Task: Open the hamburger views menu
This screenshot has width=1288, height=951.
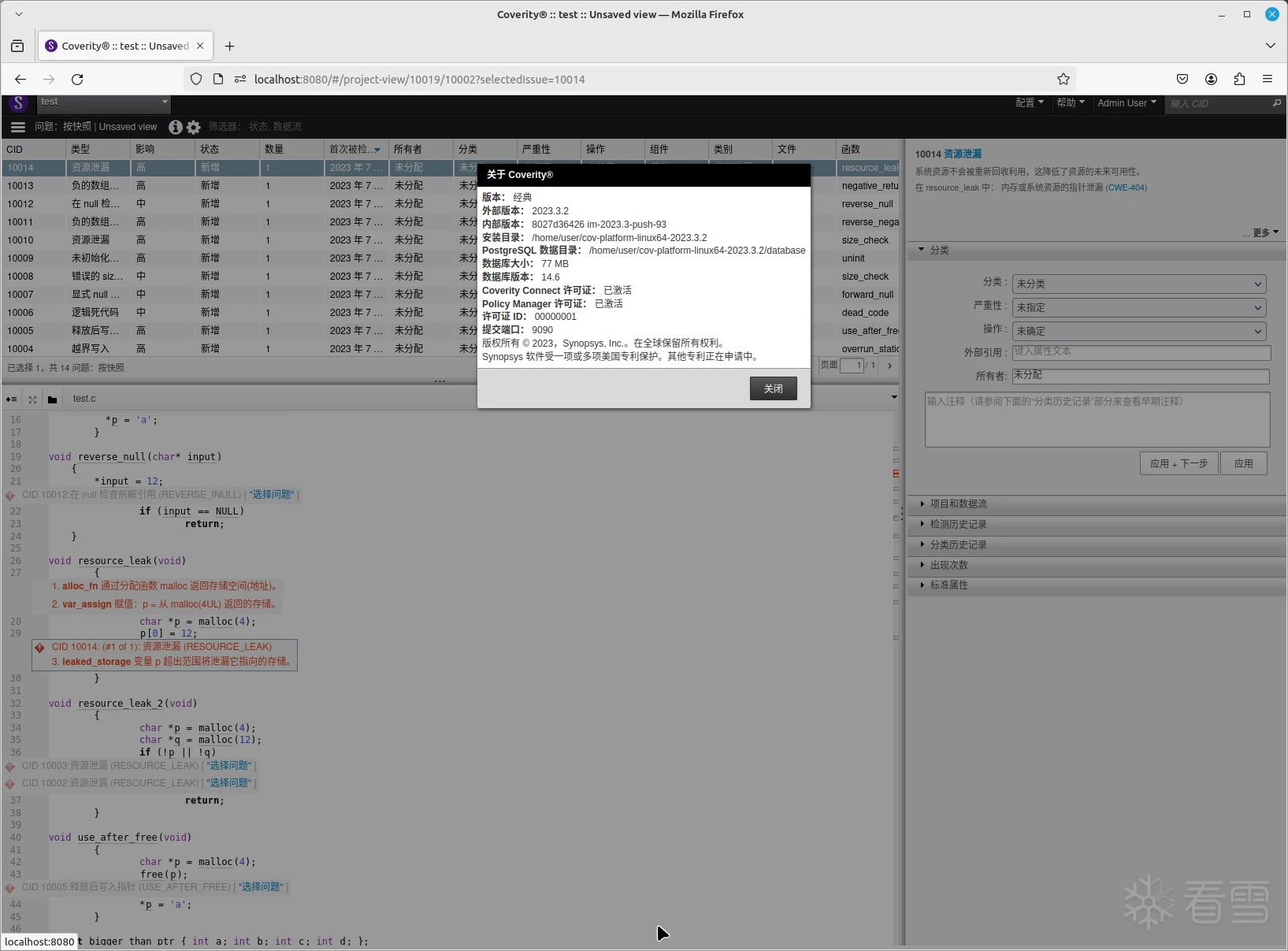Action: click(17, 127)
